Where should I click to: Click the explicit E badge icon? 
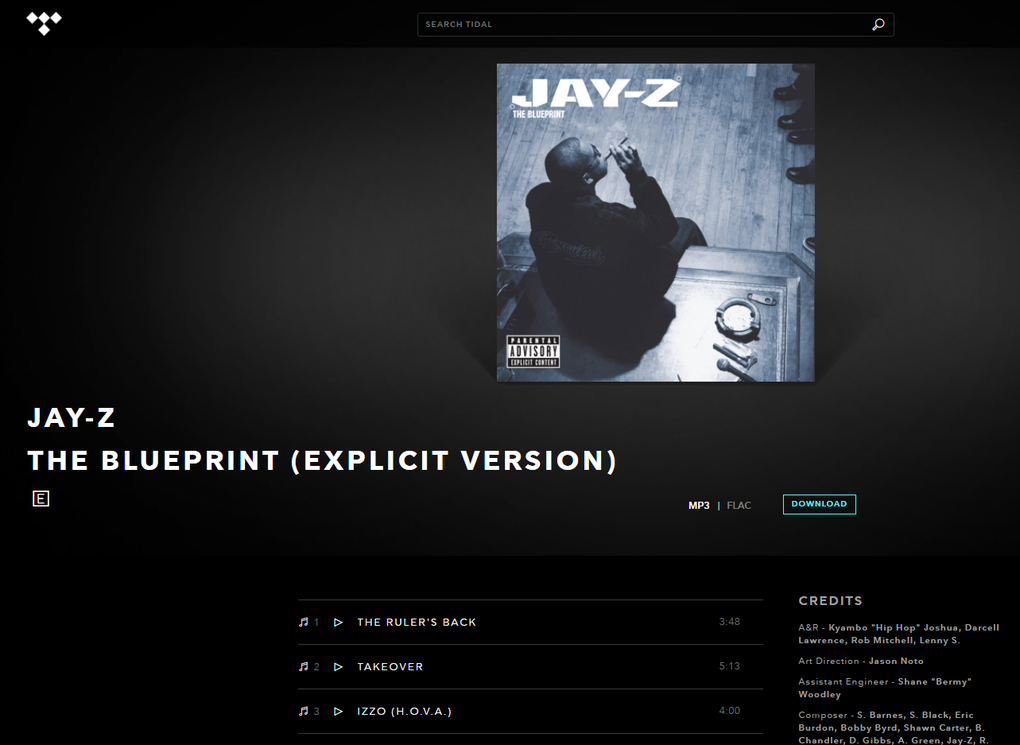coord(41,498)
